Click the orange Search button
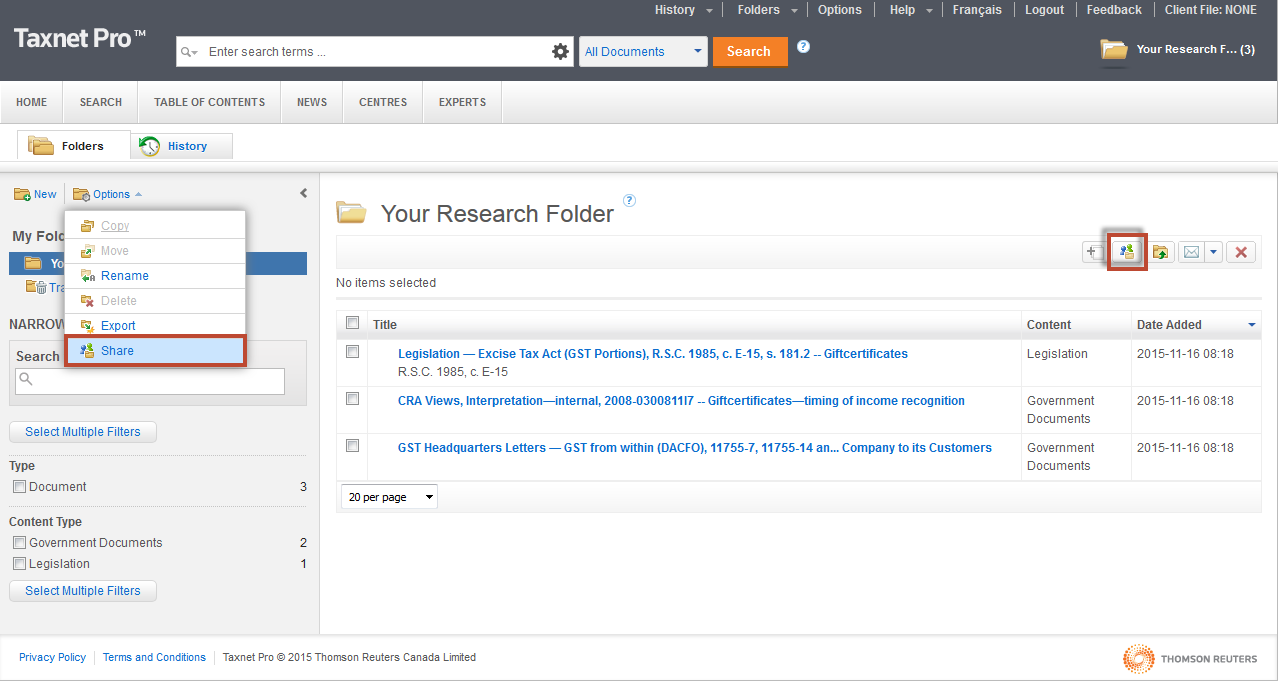 pyautogui.click(x=749, y=52)
